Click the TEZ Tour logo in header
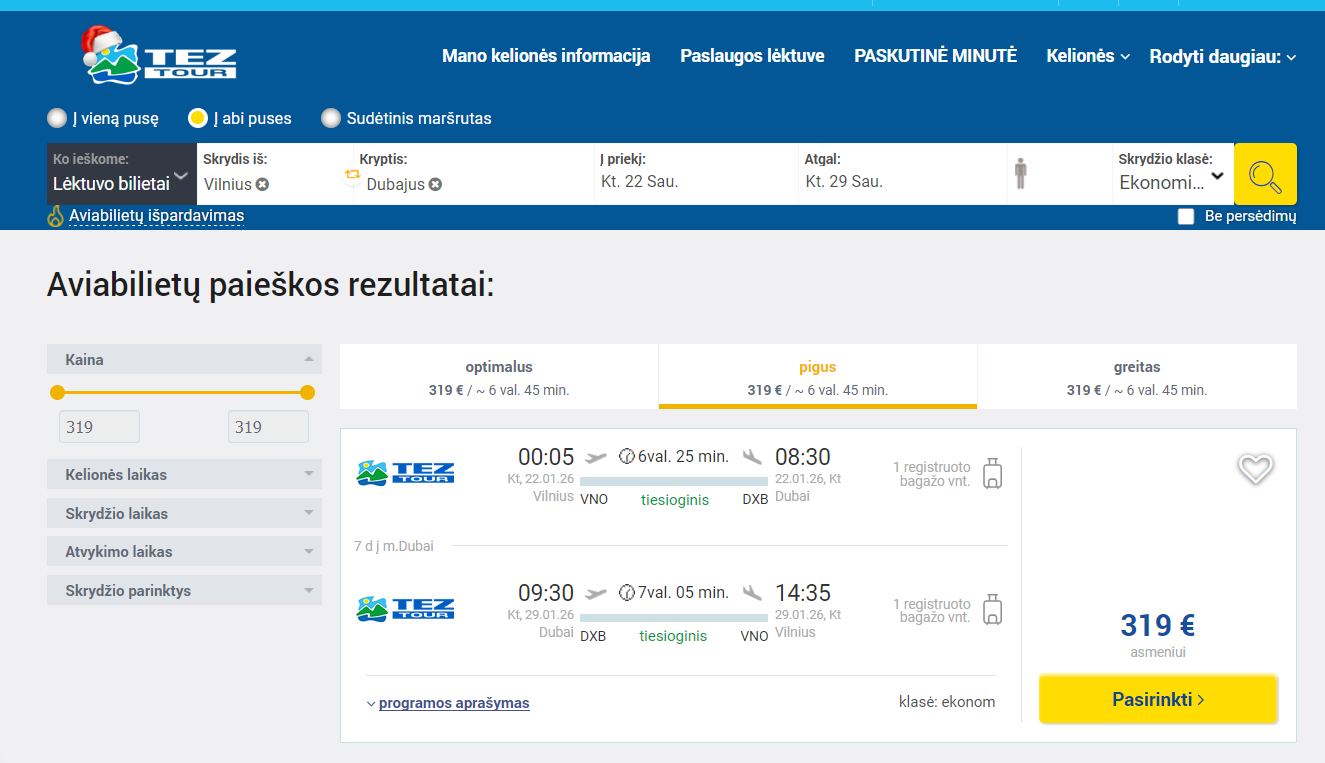Viewport: 1325px width, 763px height. 160,56
